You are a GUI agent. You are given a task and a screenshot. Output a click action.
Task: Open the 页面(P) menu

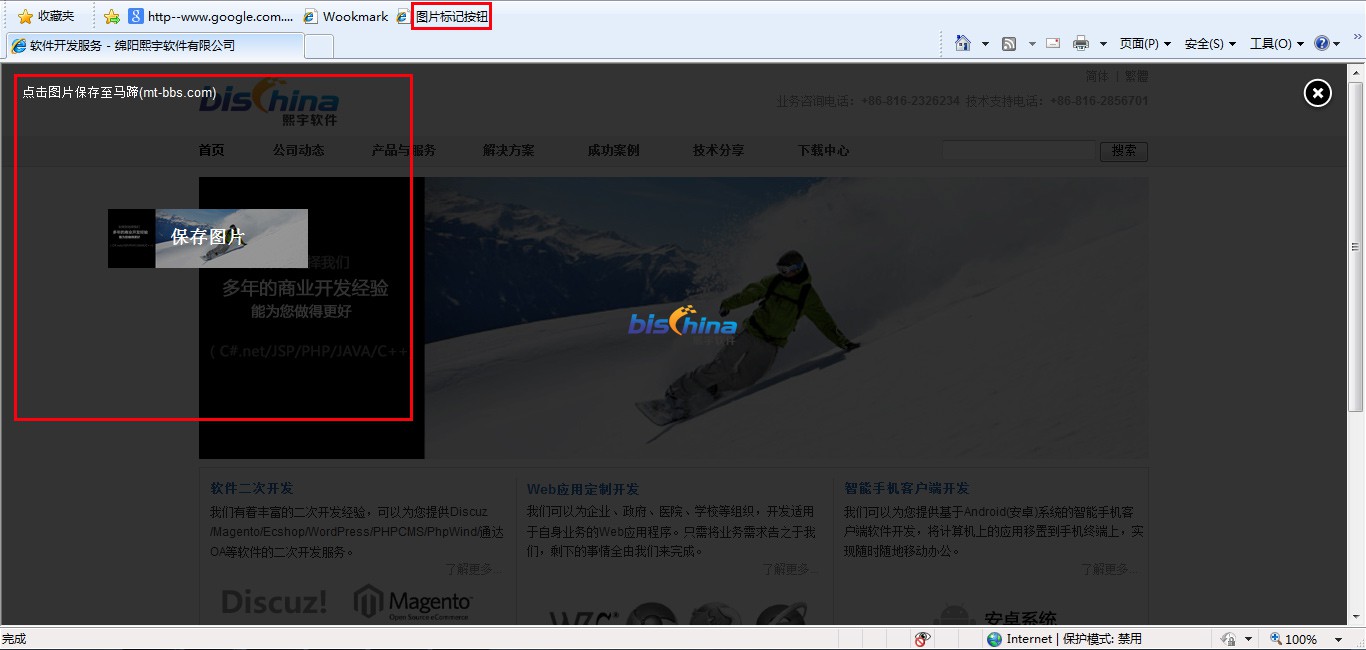pos(1145,44)
